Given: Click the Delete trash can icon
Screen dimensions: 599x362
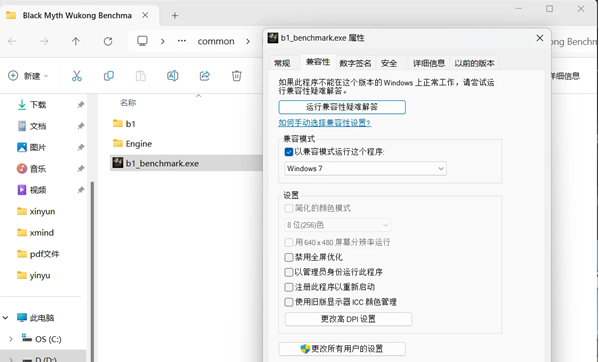Looking at the screenshot, I should click(x=236, y=76).
